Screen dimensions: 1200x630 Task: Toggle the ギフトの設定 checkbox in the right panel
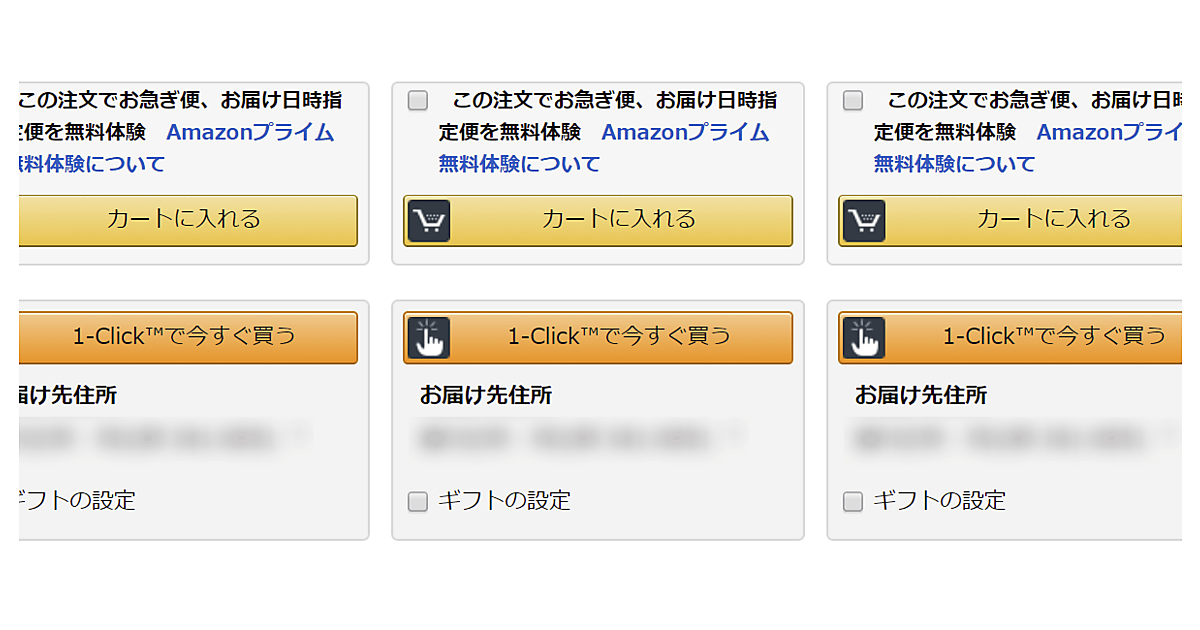point(853,501)
